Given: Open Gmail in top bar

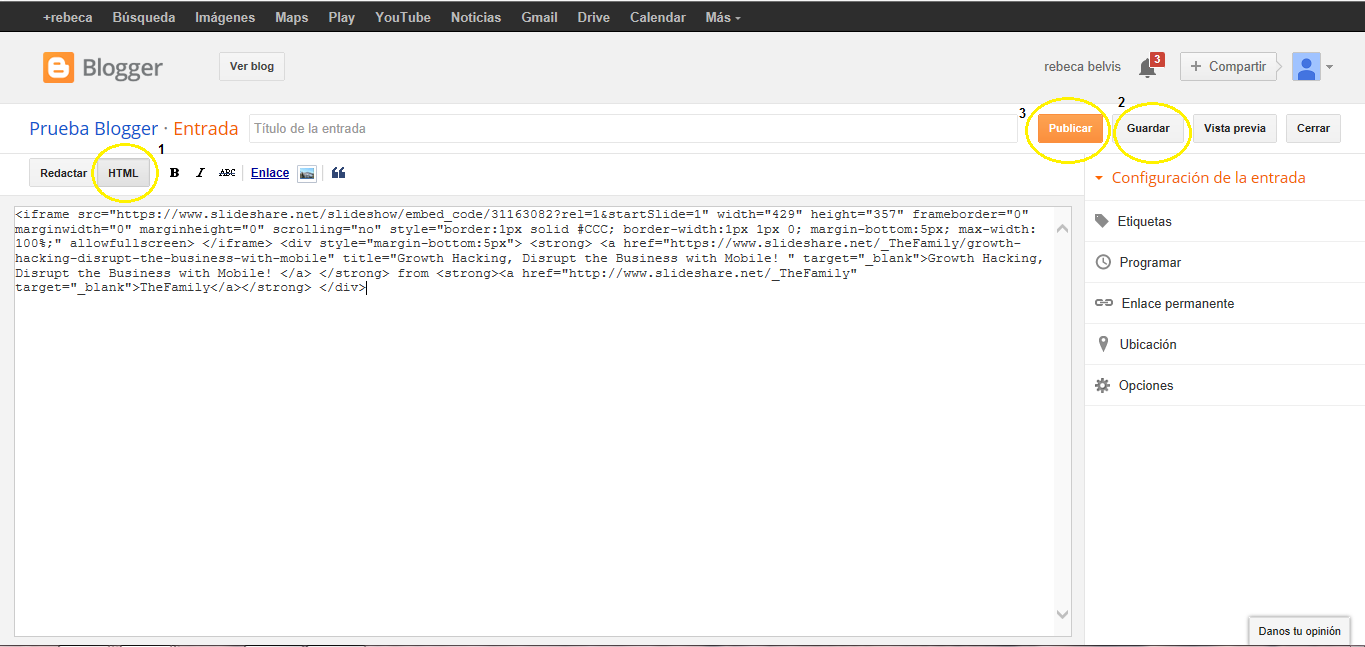Looking at the screenshot, I should tap(540, 17).
